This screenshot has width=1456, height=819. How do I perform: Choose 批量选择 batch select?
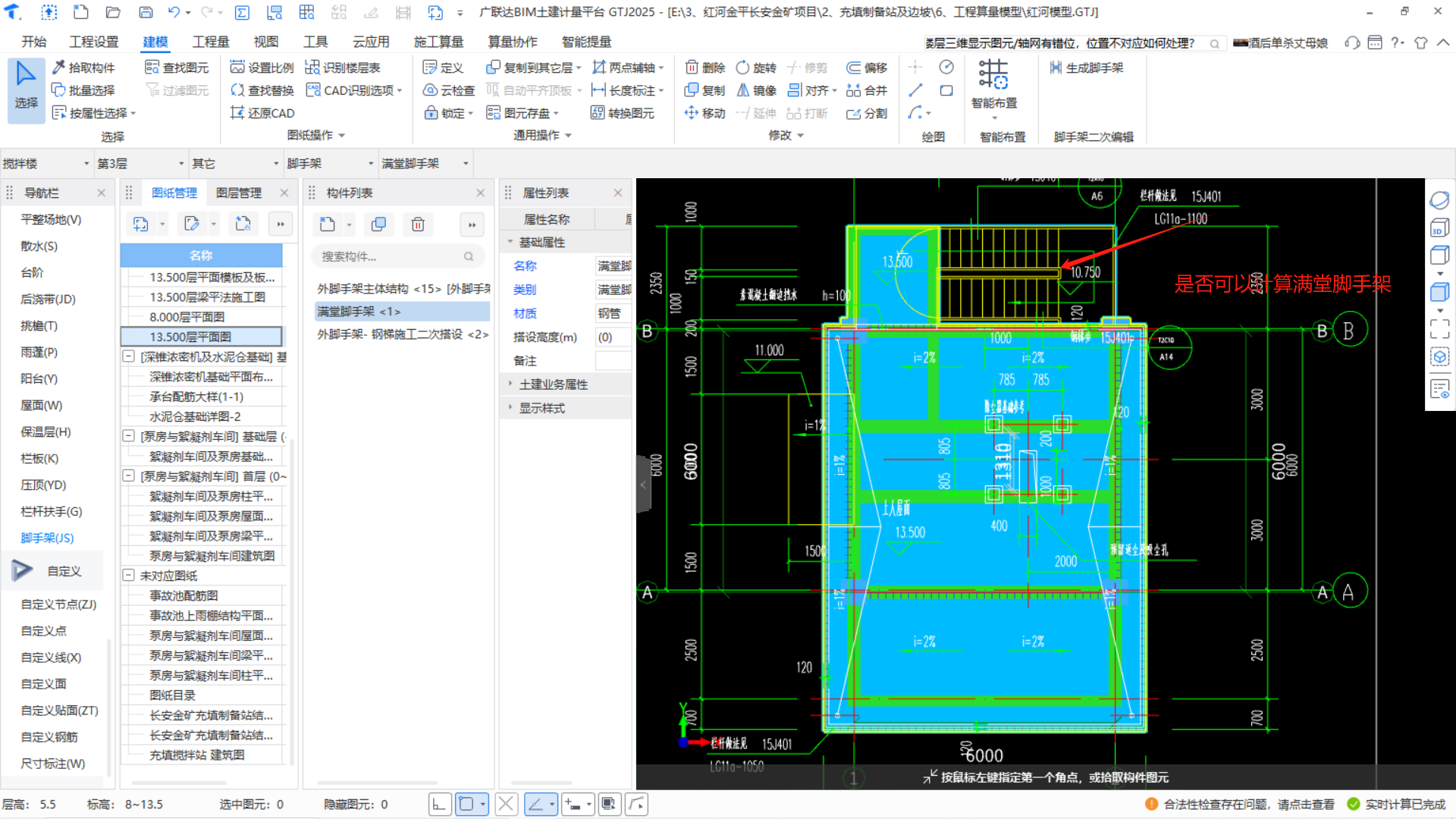click(83, 90)
